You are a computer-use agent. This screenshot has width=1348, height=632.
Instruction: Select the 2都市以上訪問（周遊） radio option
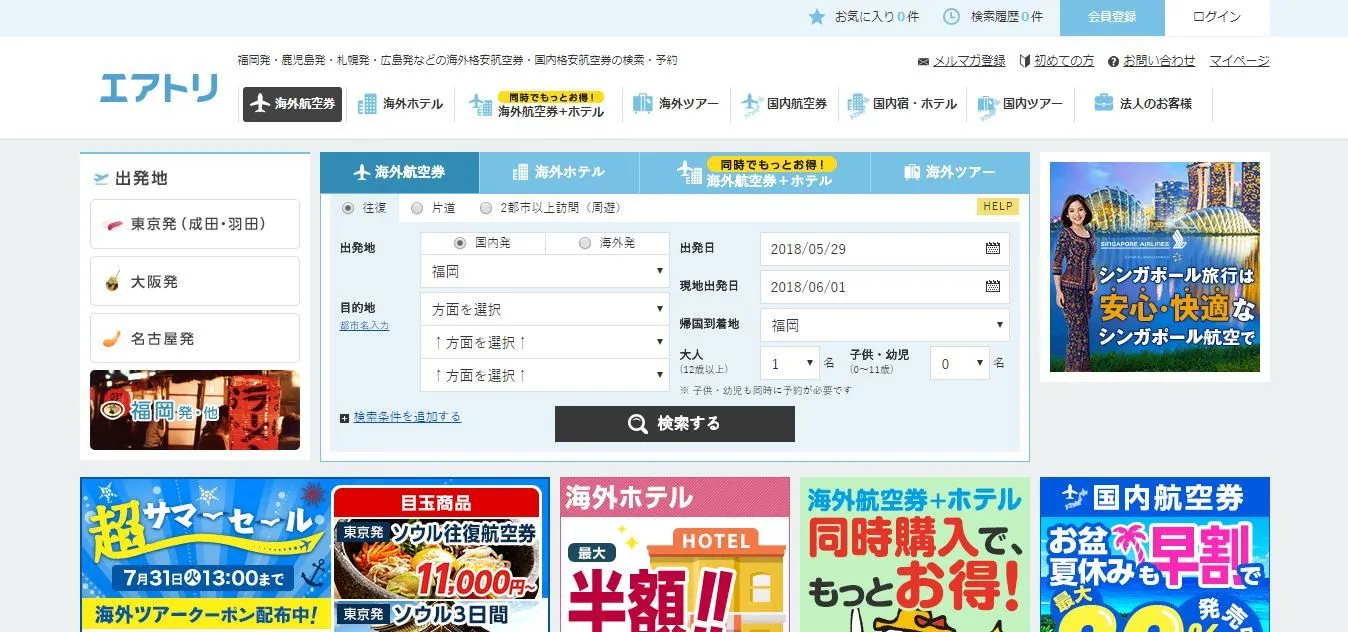pos(486,208)
